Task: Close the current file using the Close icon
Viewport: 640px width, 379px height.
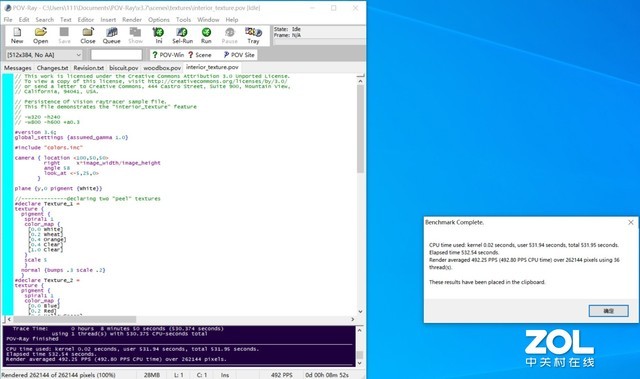Action: pyautogui.click(x=88, y=35)
